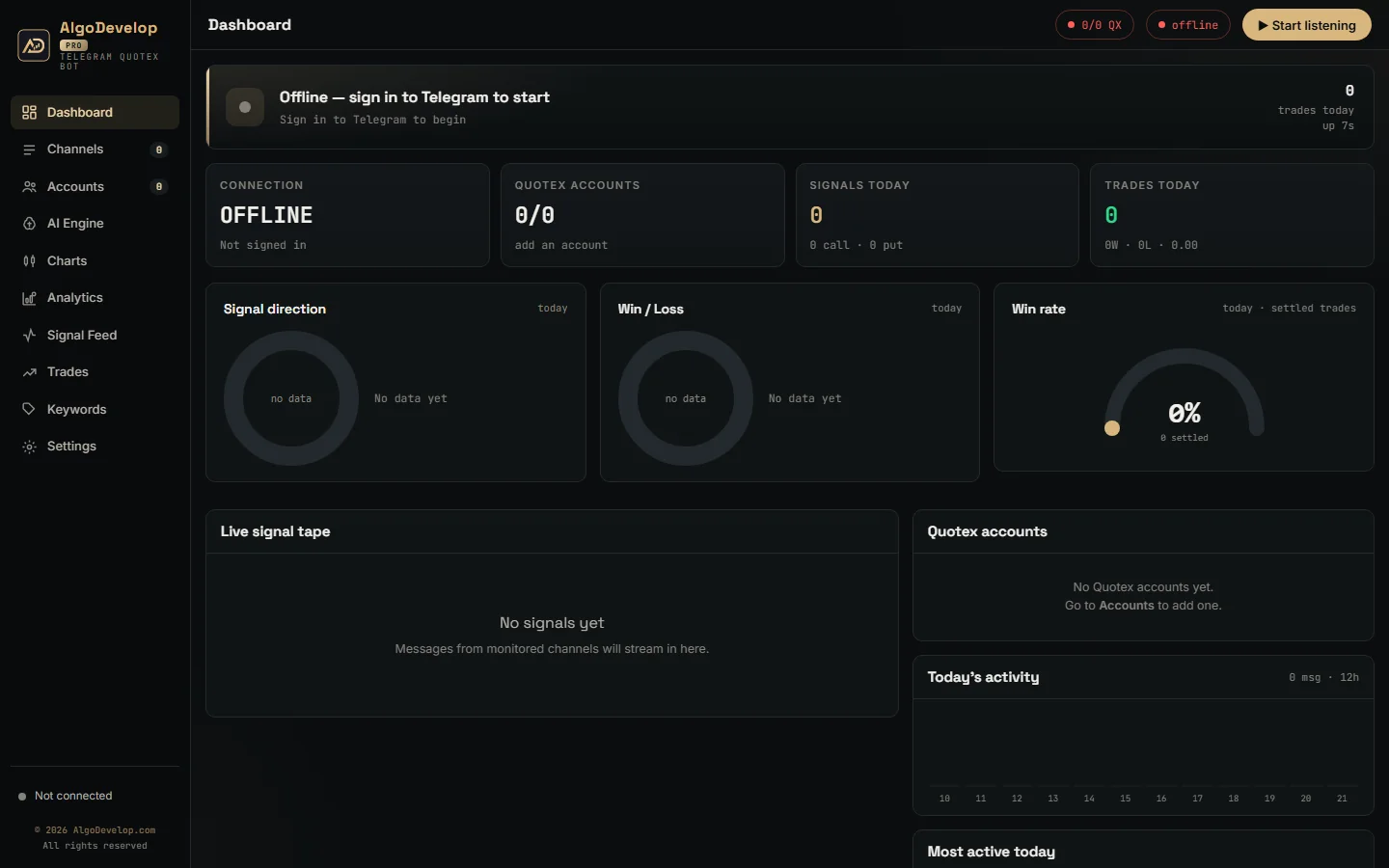
Task: Open the Charts page
Action: 95,260
